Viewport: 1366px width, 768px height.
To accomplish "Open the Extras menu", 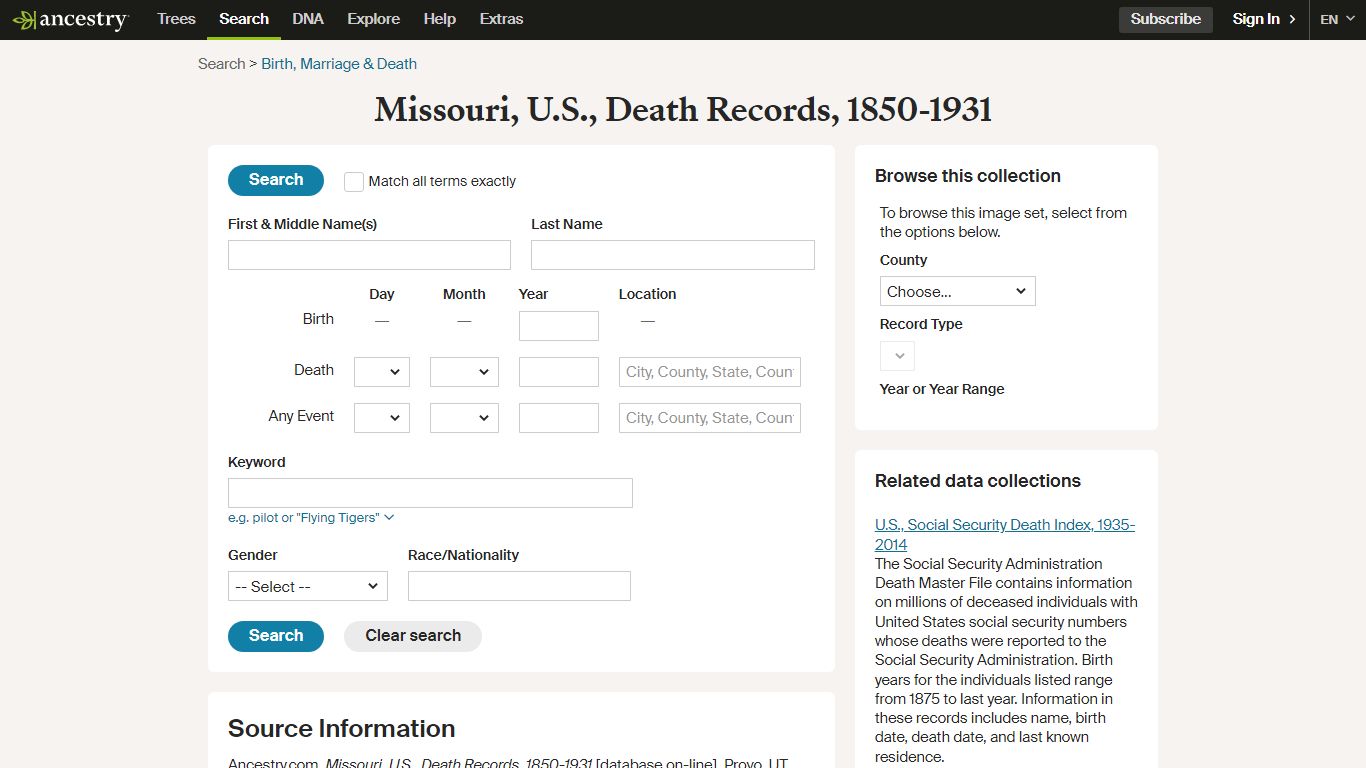I will pyautogui.click(x=501, y=19).
